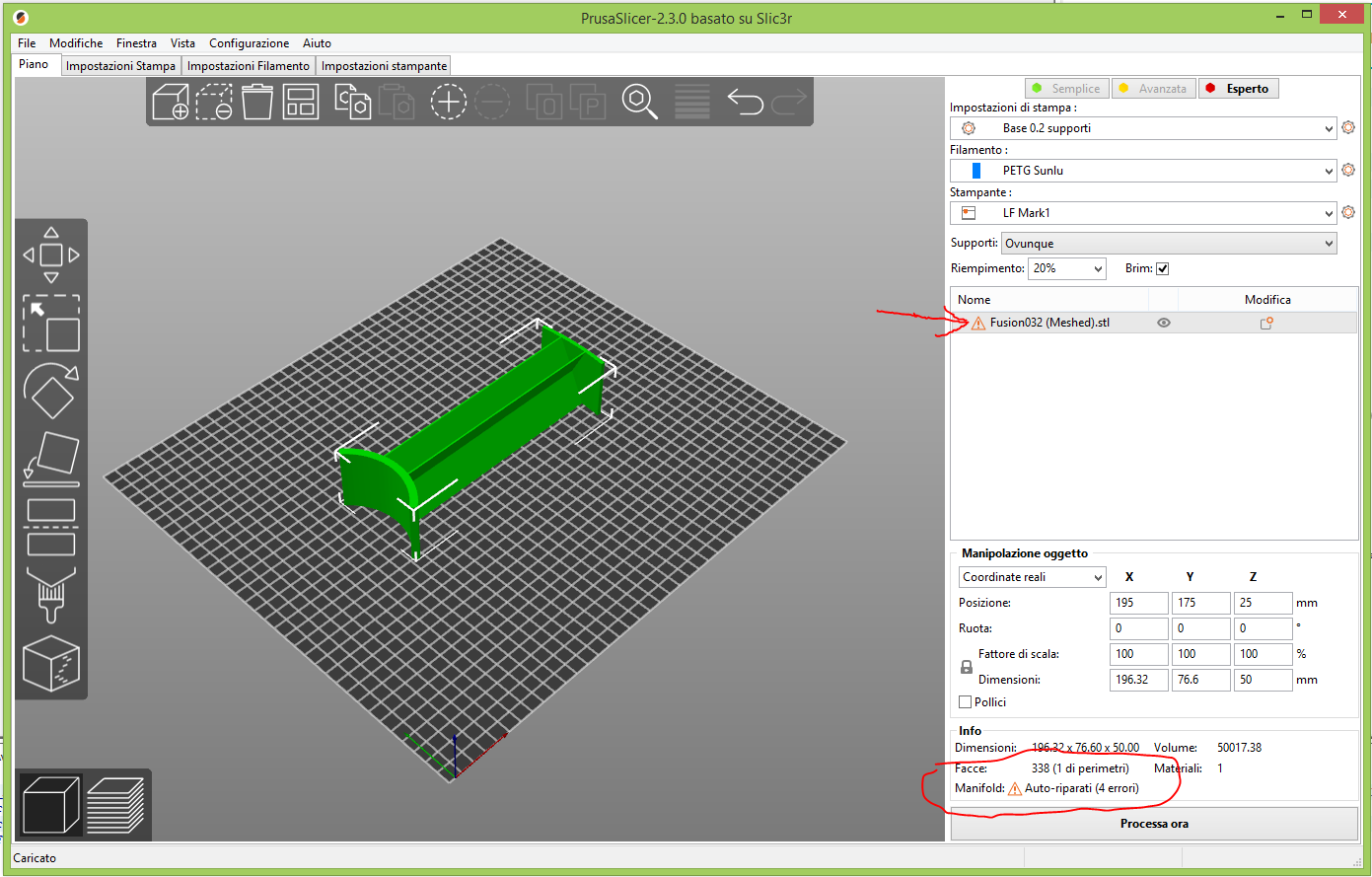The height and width of the screenshot is (877, 1372).
Task: Click the blue filament color swatch
Action: point(976,171)
